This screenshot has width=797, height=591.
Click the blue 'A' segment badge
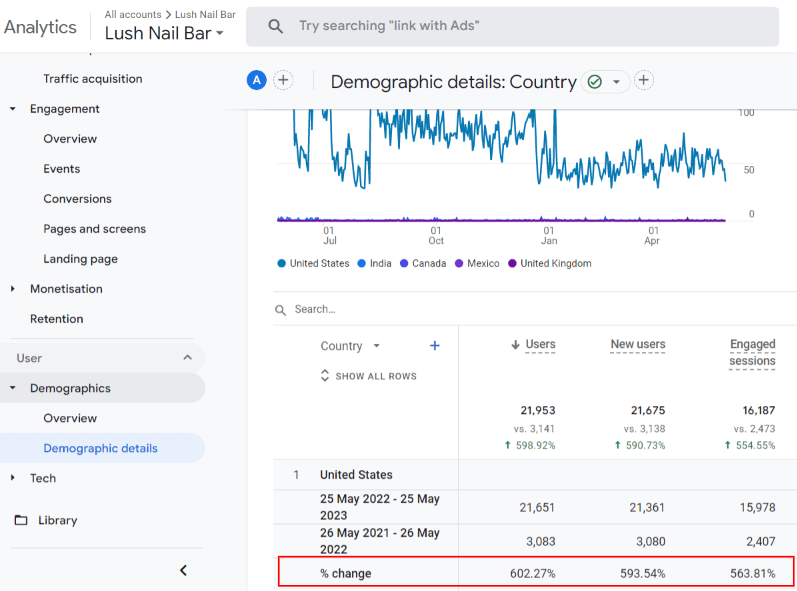point(257,81)
